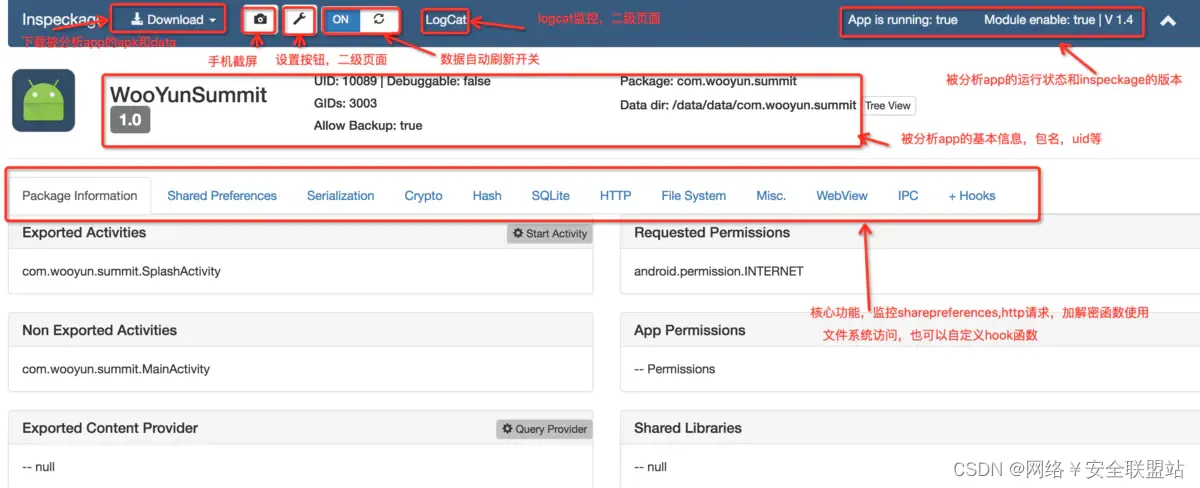This screenshot has height=488, width=1200.
Task: Select com.wooyun.summit.MainActivity entry
Action: [x=116, y=369]
